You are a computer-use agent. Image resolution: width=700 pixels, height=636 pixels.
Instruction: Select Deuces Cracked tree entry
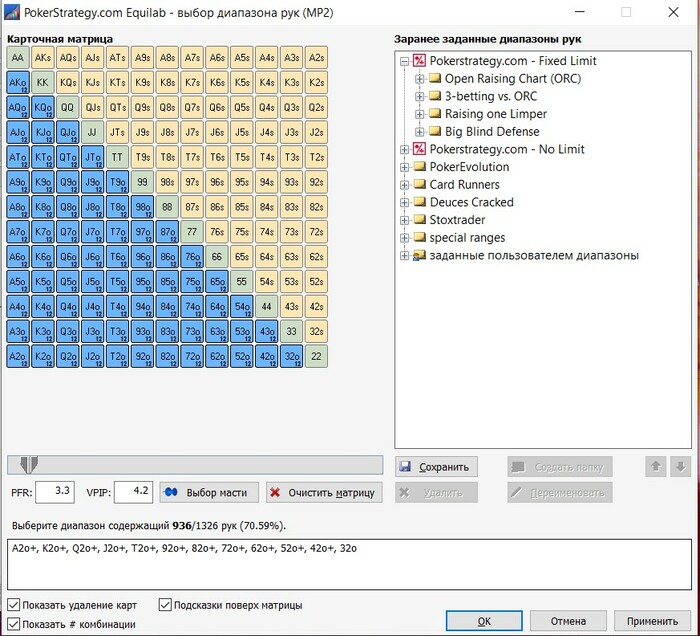pyautogui.click(x=471, y=203)
